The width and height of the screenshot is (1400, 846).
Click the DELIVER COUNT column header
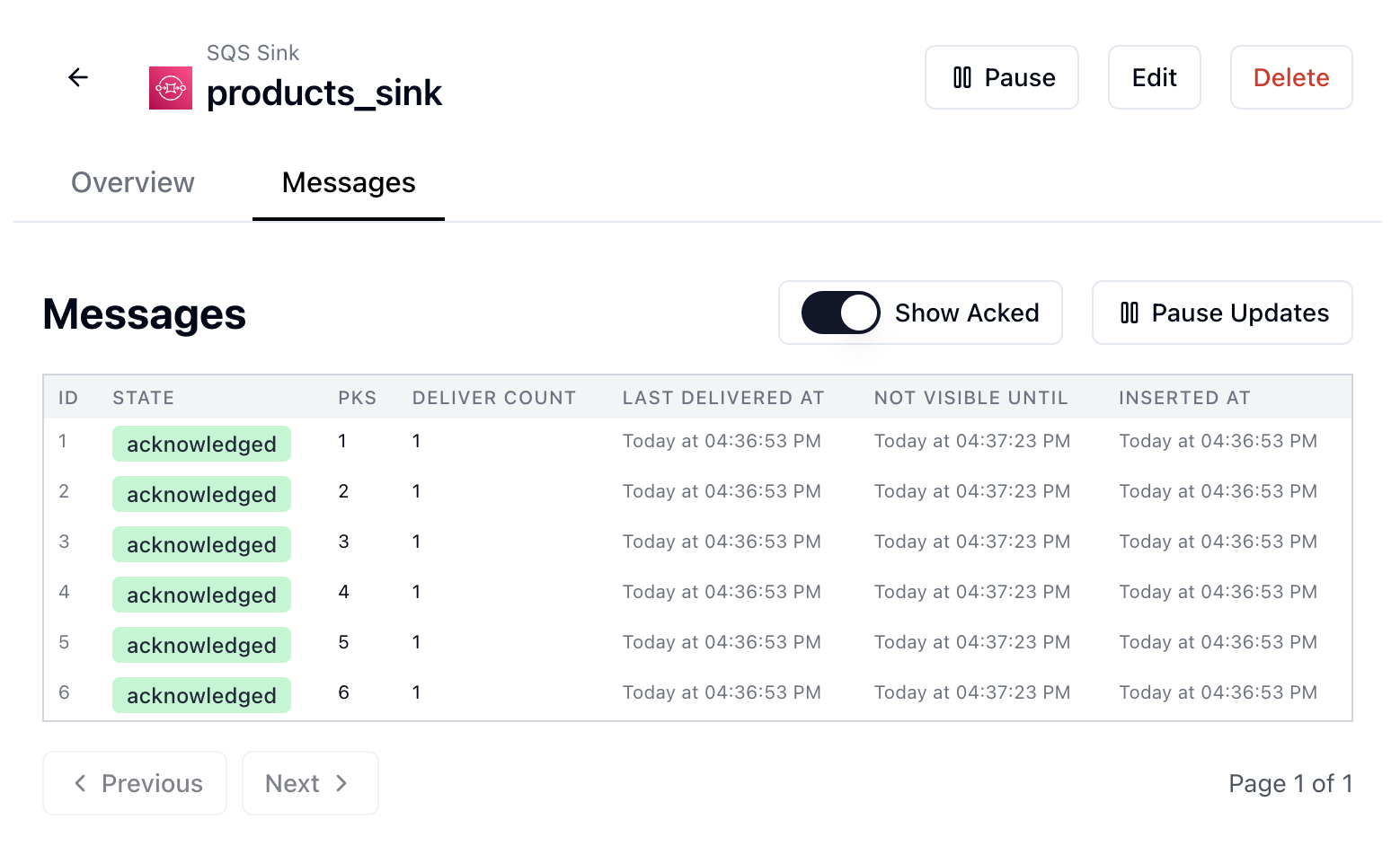[x=494, y=397]
